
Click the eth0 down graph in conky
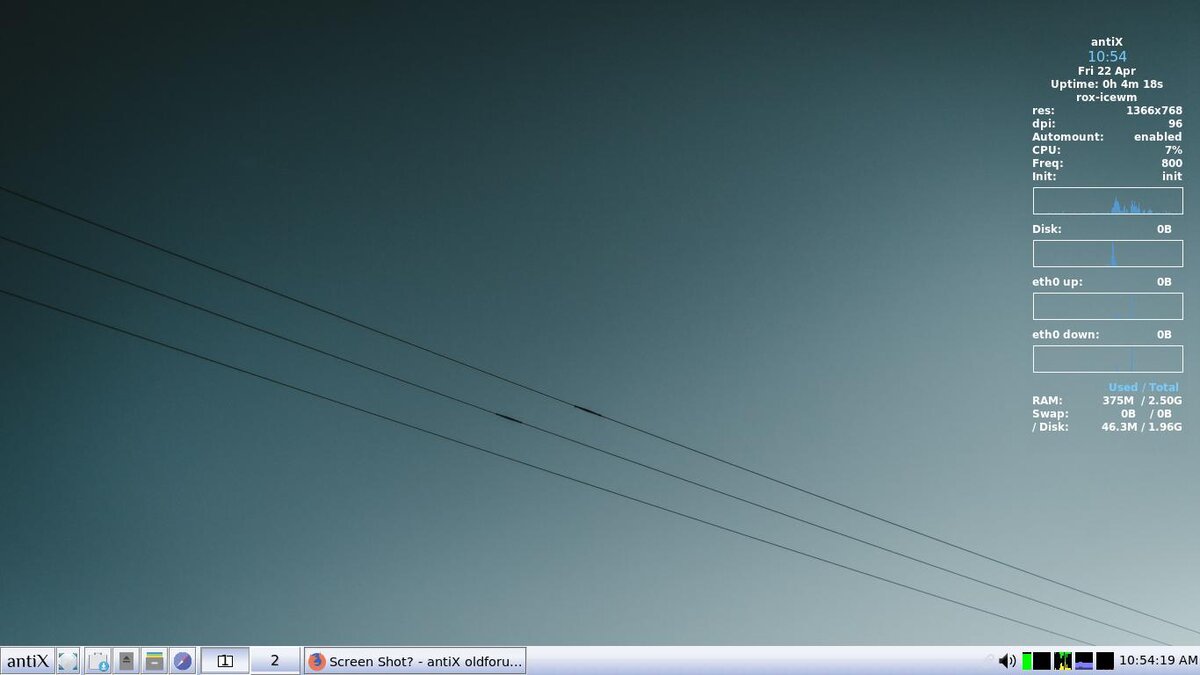1107,358
